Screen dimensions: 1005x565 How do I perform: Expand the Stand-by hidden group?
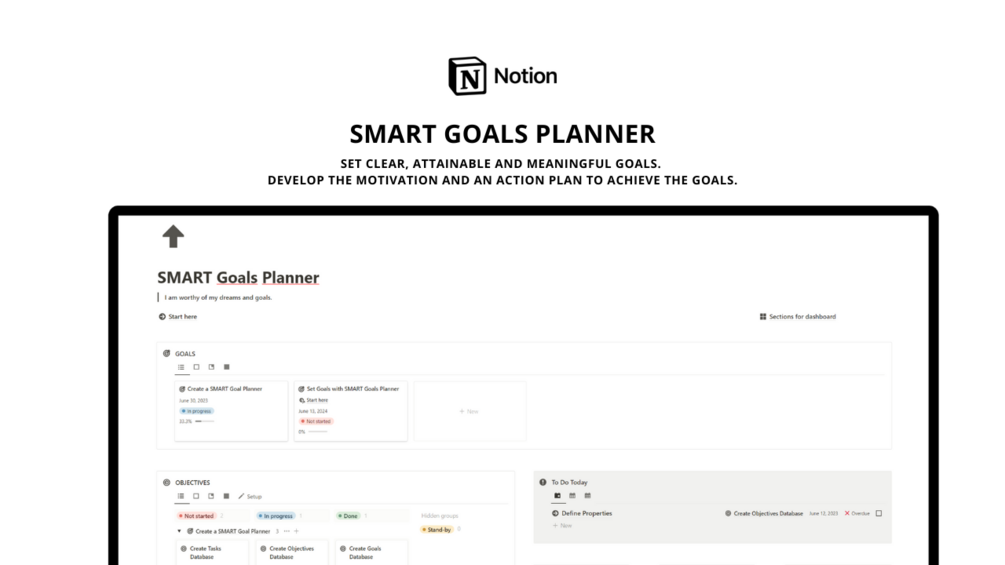pyautogui.click(x=437, y=529)
